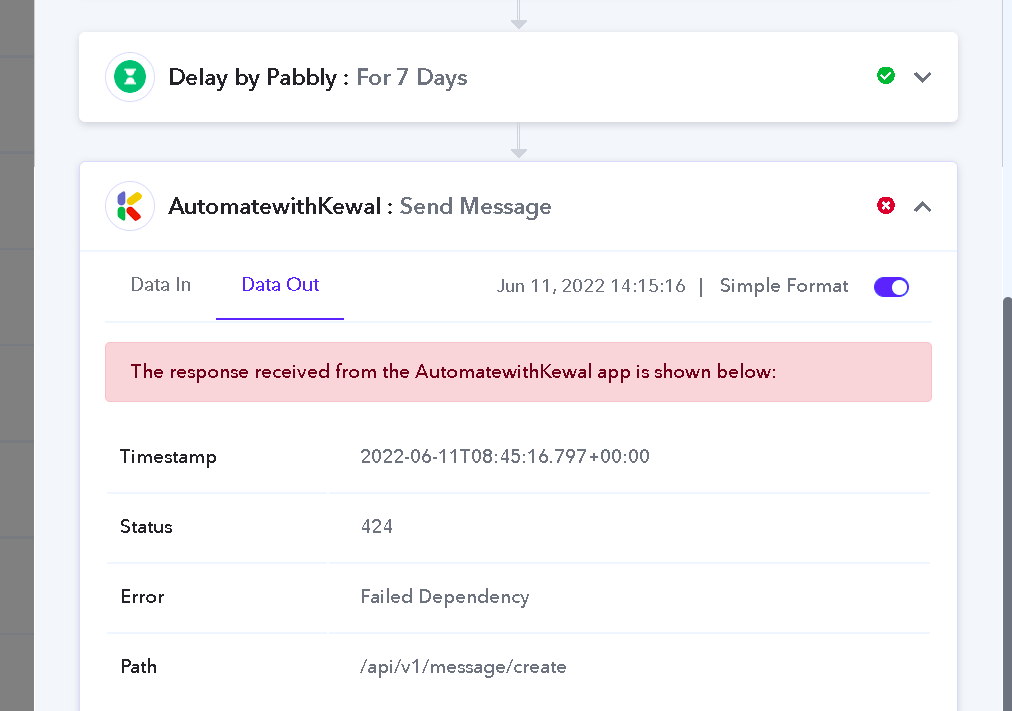Viewport: 1012px width, 711px height.
Task: Click the vertical scrollbar on the right
Action: coord(1006,503)
